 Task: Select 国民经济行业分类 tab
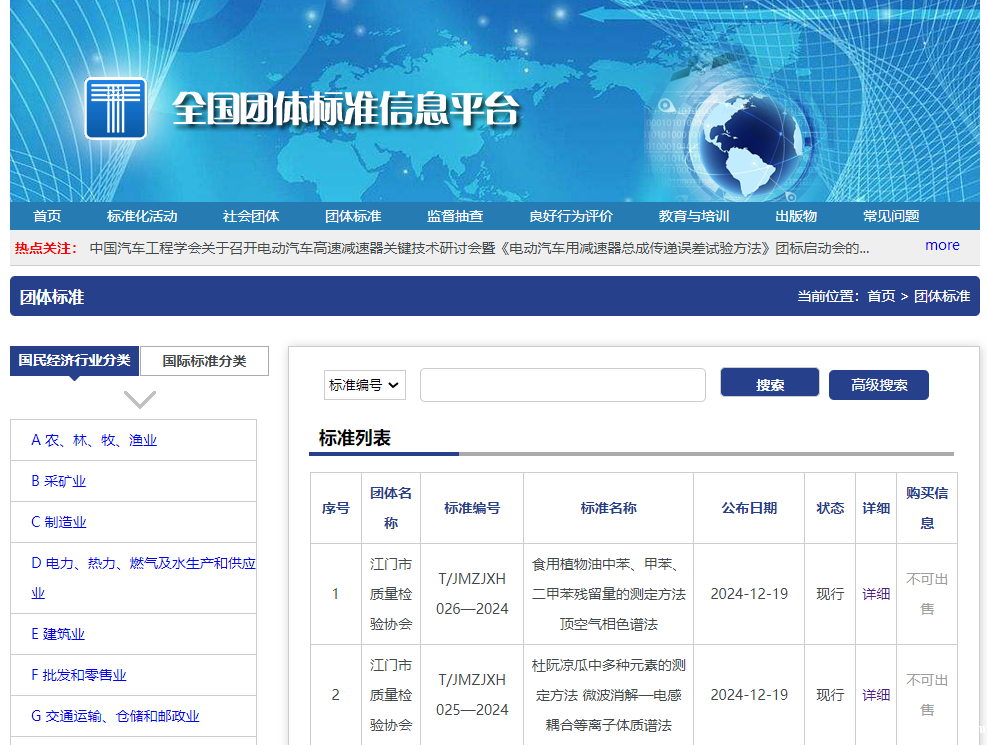pos(75,361)
